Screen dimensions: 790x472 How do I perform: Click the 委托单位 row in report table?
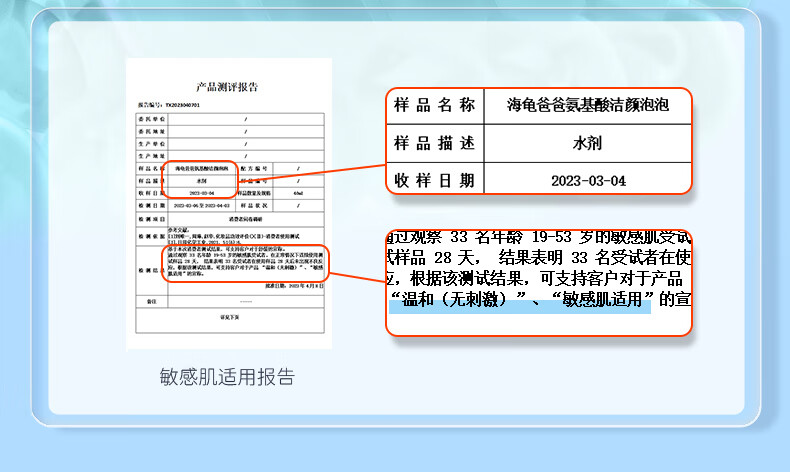click(231, 119)
